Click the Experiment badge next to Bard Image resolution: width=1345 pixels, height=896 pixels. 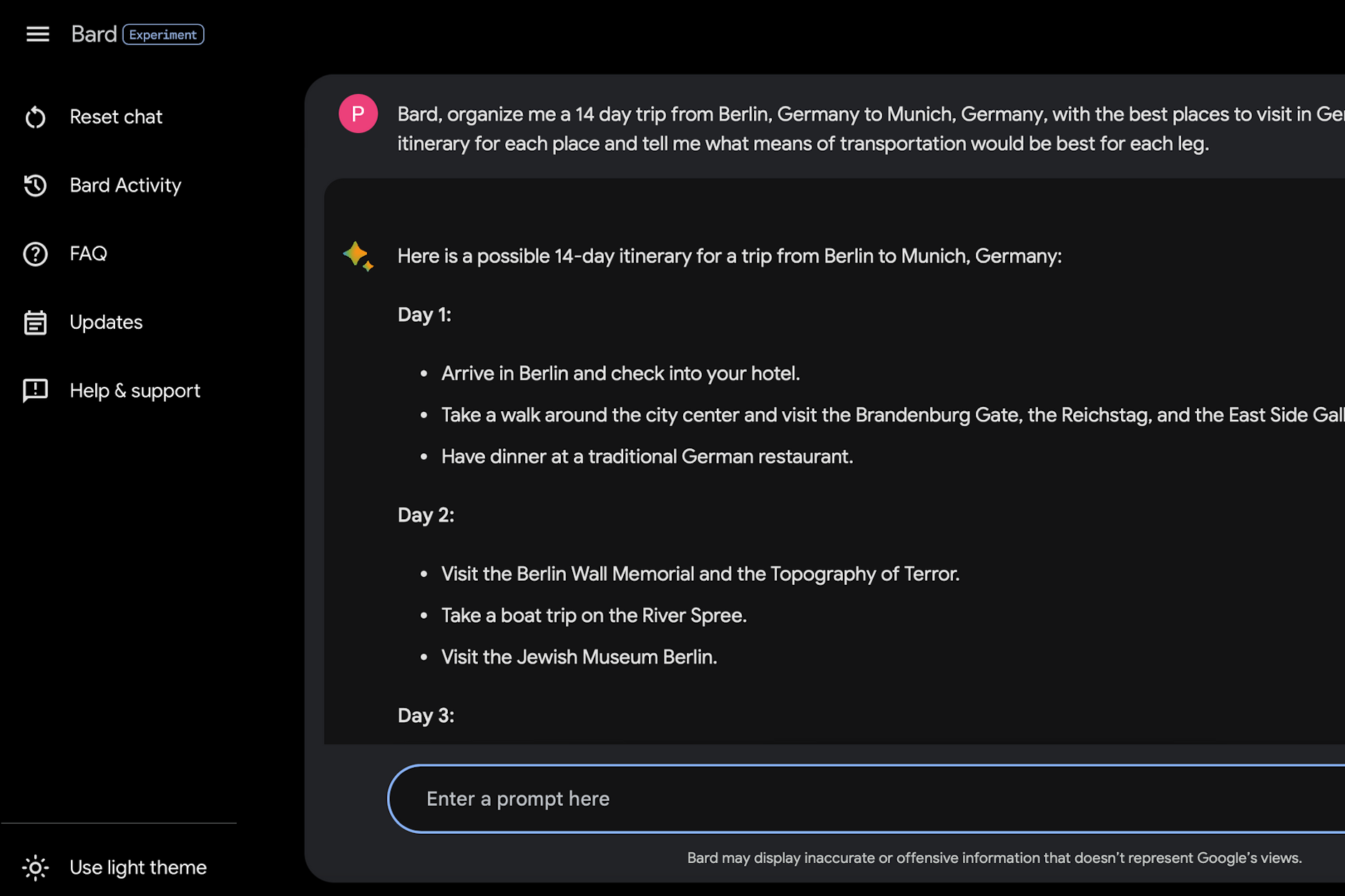[x=163, y=34]
